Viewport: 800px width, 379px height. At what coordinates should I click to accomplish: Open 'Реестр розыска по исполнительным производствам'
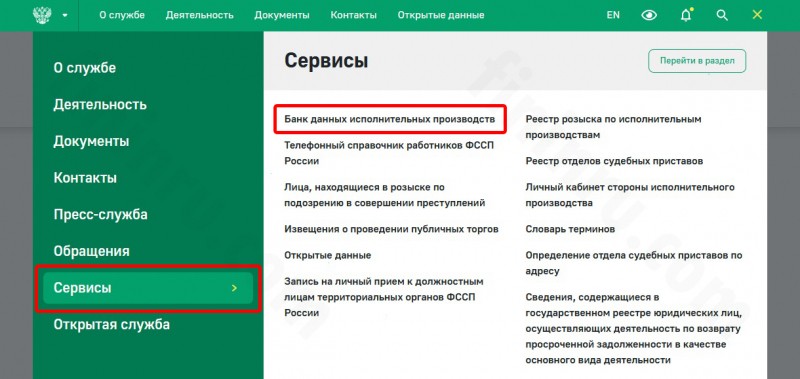614,127
